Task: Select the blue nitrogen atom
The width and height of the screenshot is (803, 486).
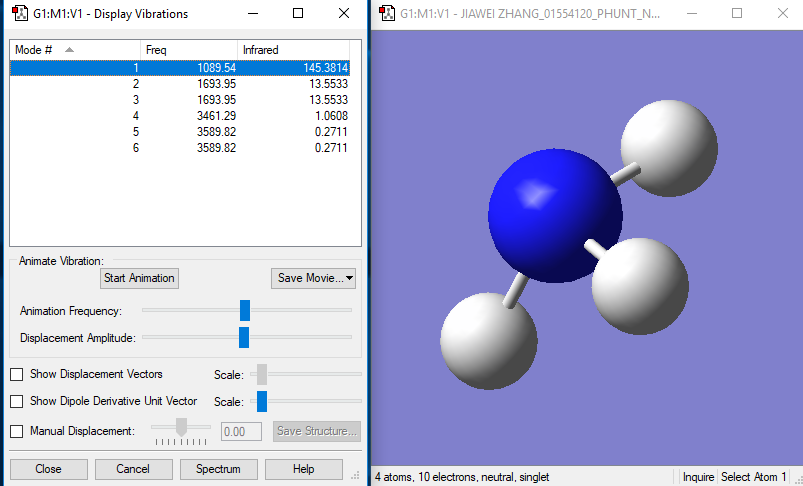Action: (x=553, y=217)
